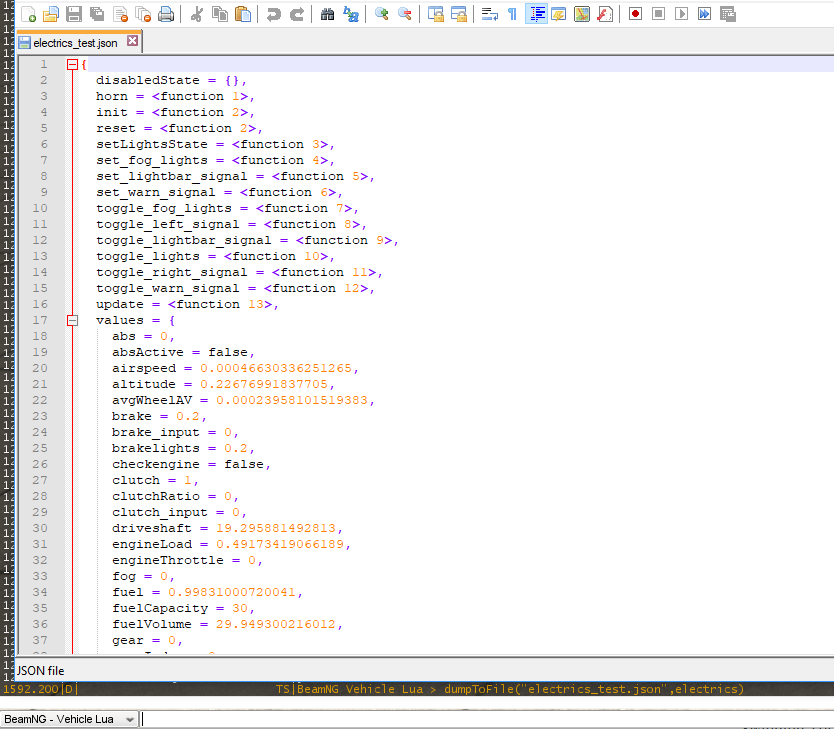
Task: Show all characters pilcrow icon
Action: pyautogui.click(x=512, y=14)
